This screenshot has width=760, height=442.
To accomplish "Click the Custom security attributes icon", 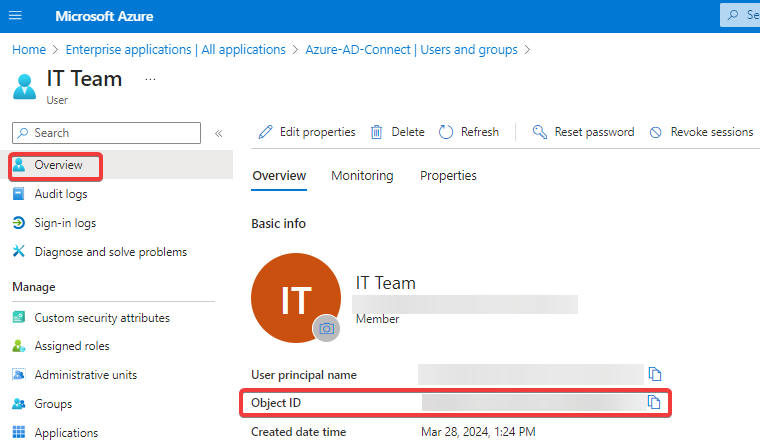I will [18, 317].
